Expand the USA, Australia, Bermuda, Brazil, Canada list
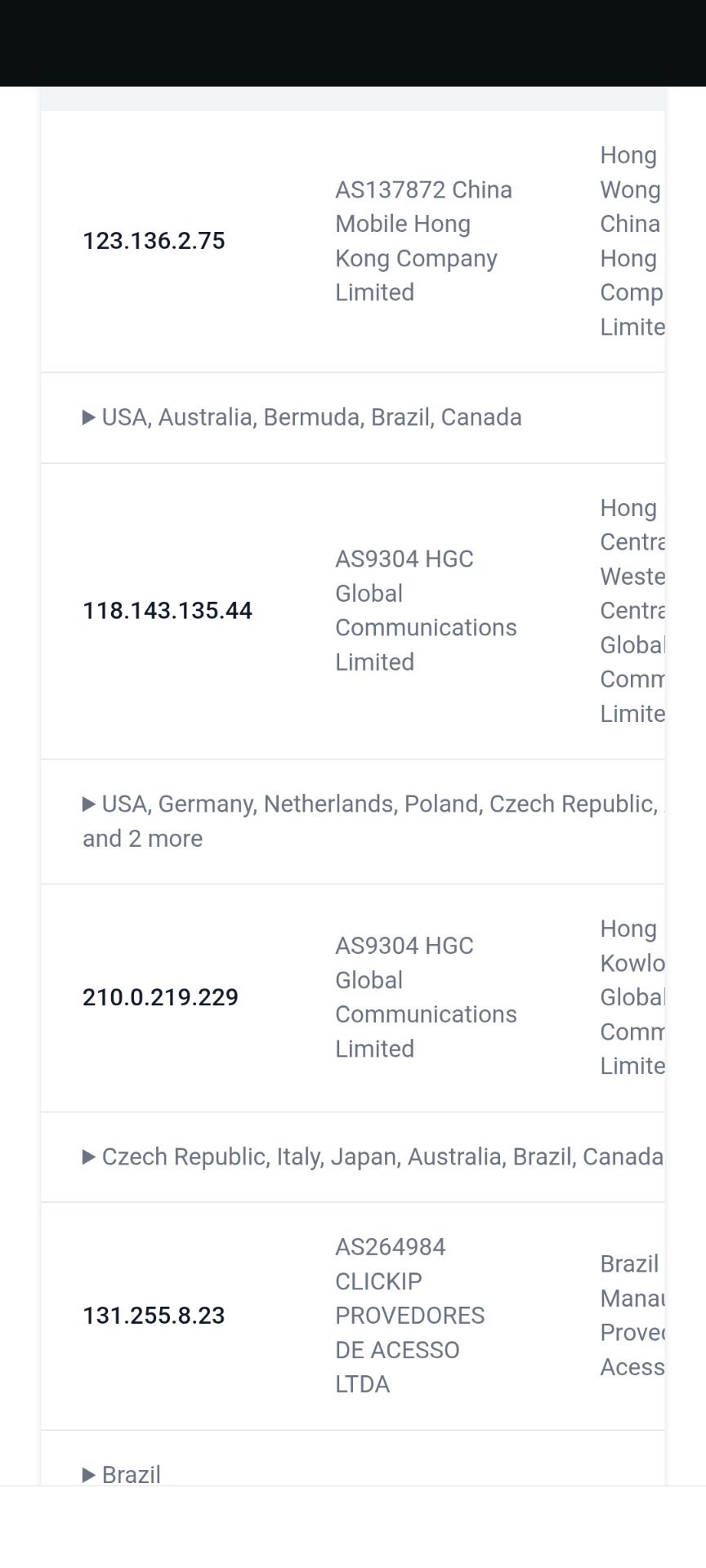The image size is (706, 1568). click(302, 417)
